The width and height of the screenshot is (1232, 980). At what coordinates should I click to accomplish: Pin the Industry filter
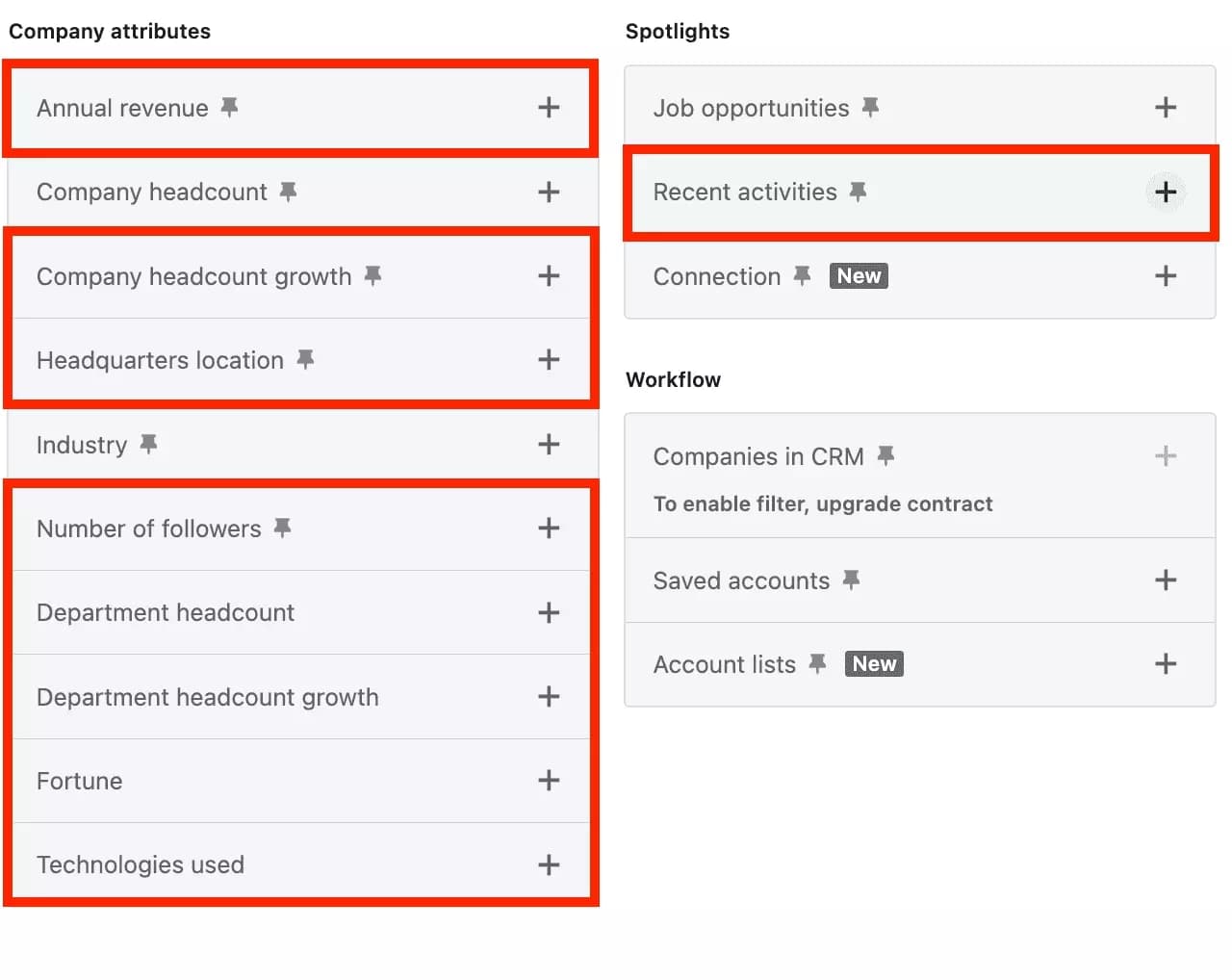(x=147, y=443)
